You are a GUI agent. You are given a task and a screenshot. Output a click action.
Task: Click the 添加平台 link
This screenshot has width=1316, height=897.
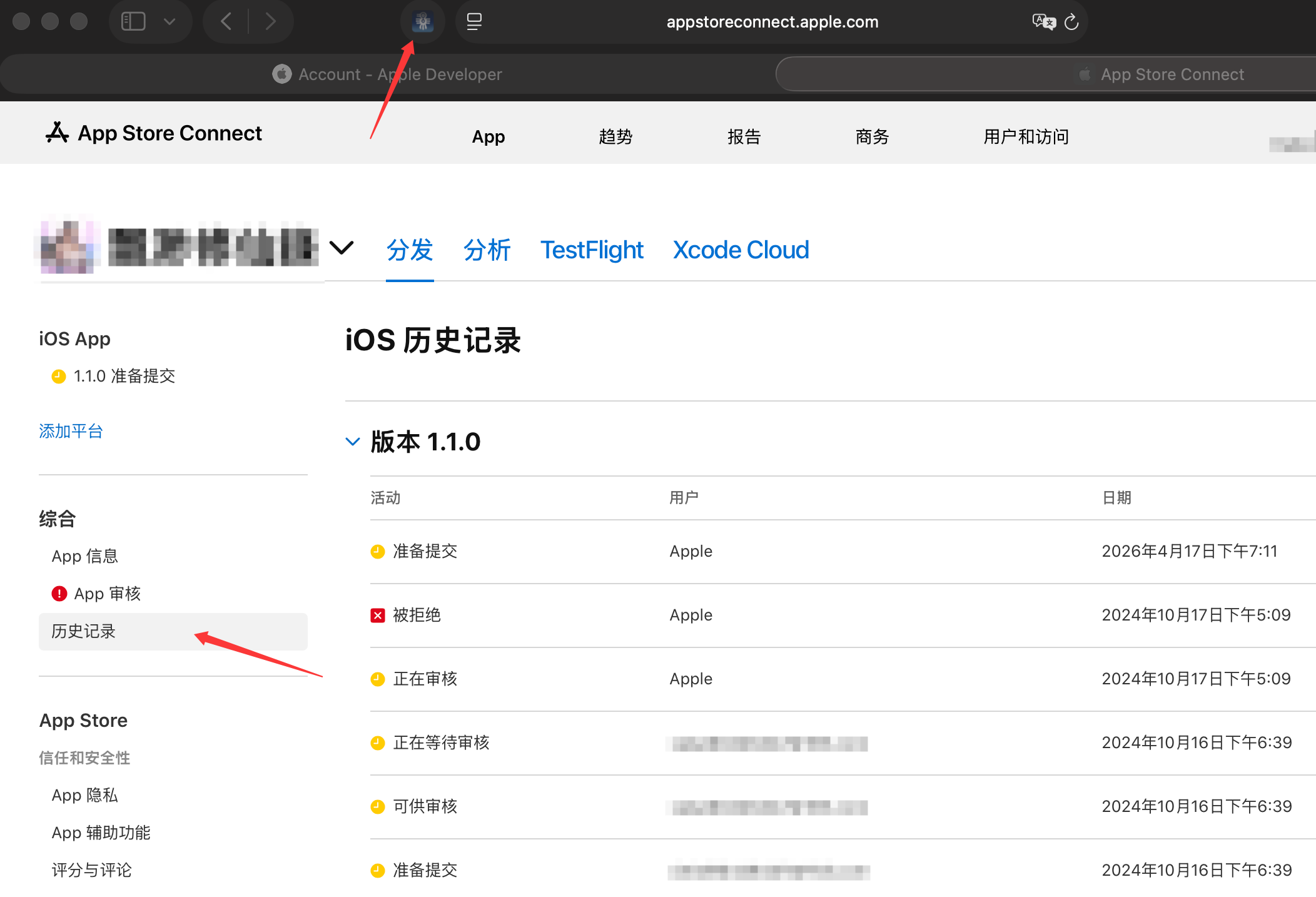(x=71, y=431)
